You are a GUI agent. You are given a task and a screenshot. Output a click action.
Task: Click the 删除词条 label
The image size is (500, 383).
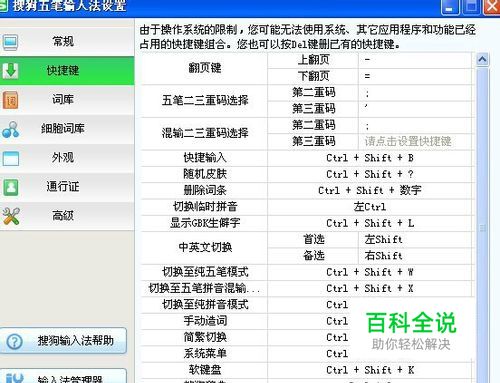point(205,190)
